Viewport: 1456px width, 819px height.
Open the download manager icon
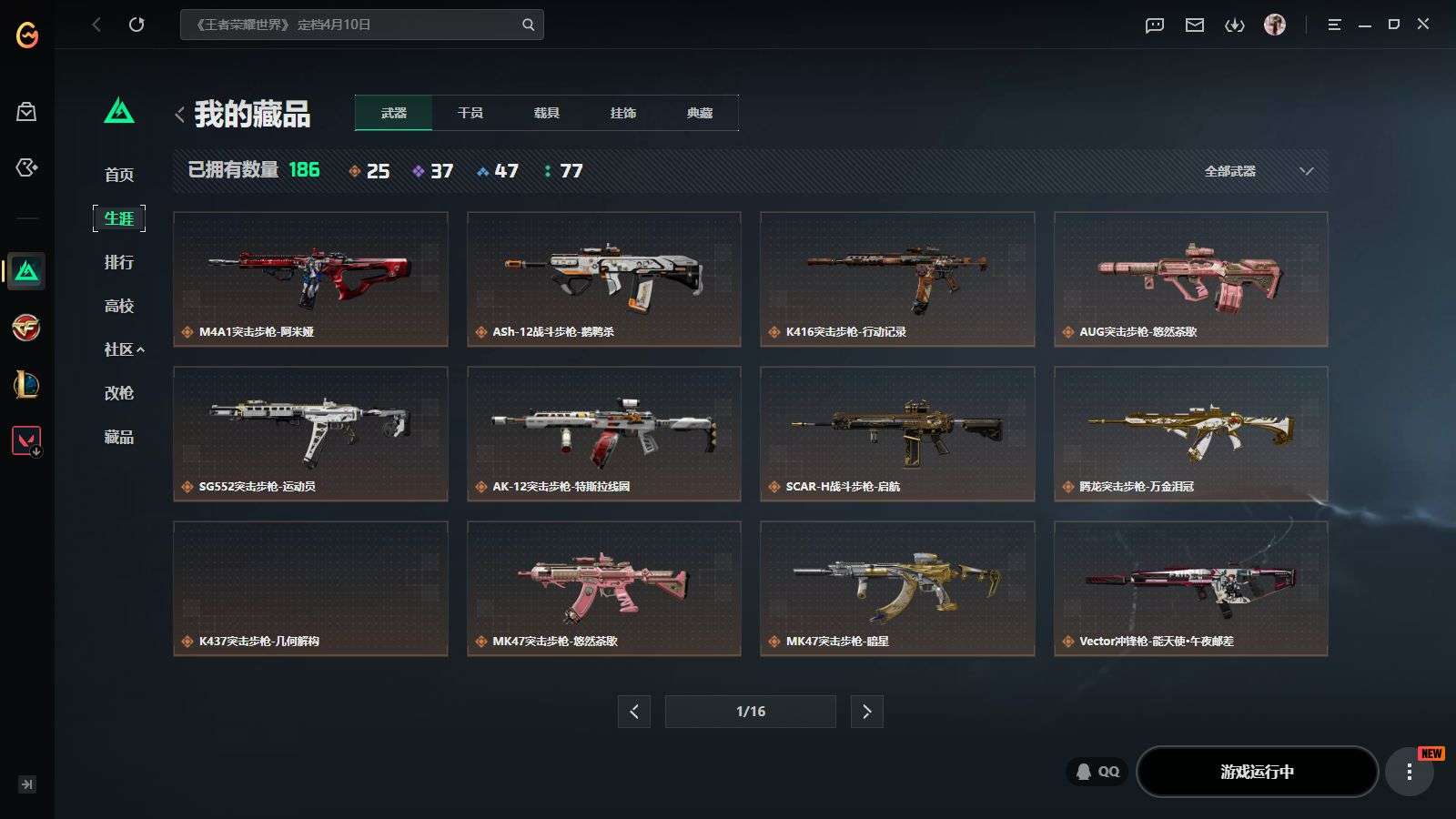(x=1234, y=25)
